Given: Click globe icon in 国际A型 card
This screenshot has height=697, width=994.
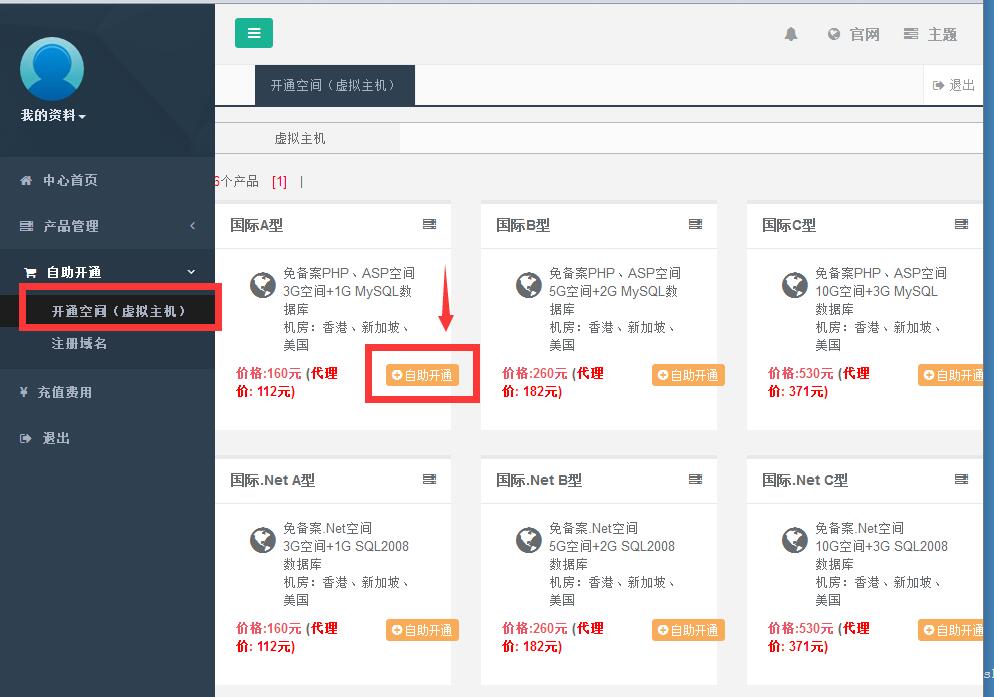Looking at the screenshot, I should (x=262, y=285).
